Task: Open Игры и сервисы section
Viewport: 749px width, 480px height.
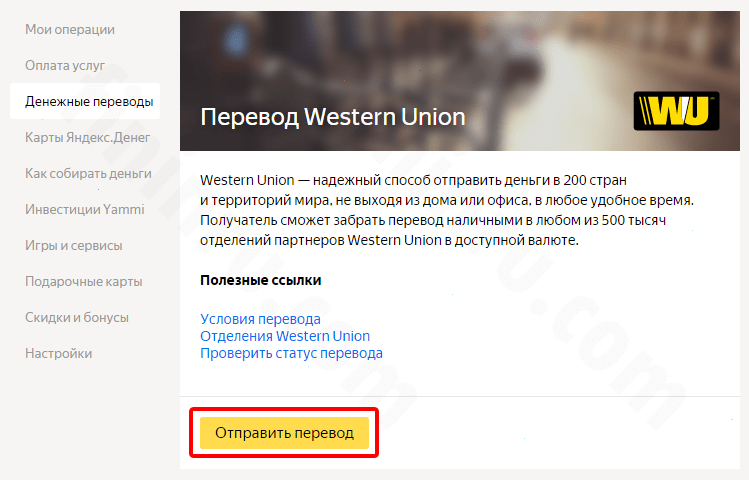Action: tap(74, 245)
